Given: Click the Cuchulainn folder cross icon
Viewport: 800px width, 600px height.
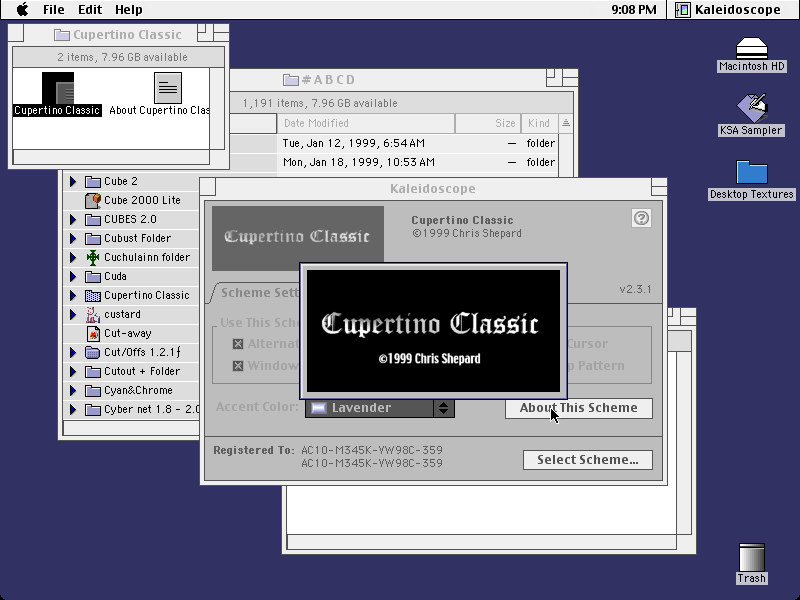Looking at the screenshot, I should pyautogui.click(x=93, y=258).
